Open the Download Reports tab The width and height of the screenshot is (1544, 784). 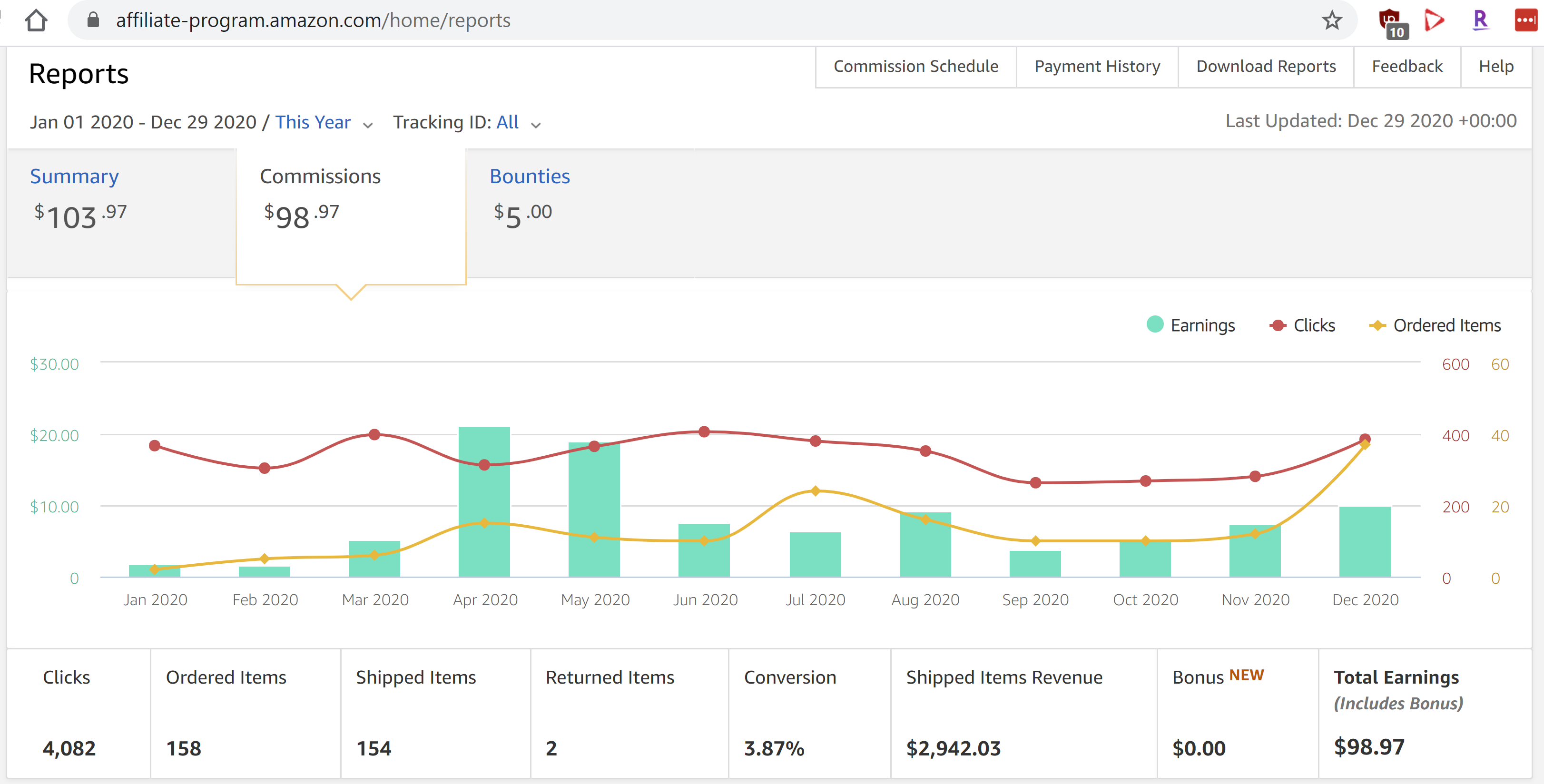click(x=1266, y=67)
